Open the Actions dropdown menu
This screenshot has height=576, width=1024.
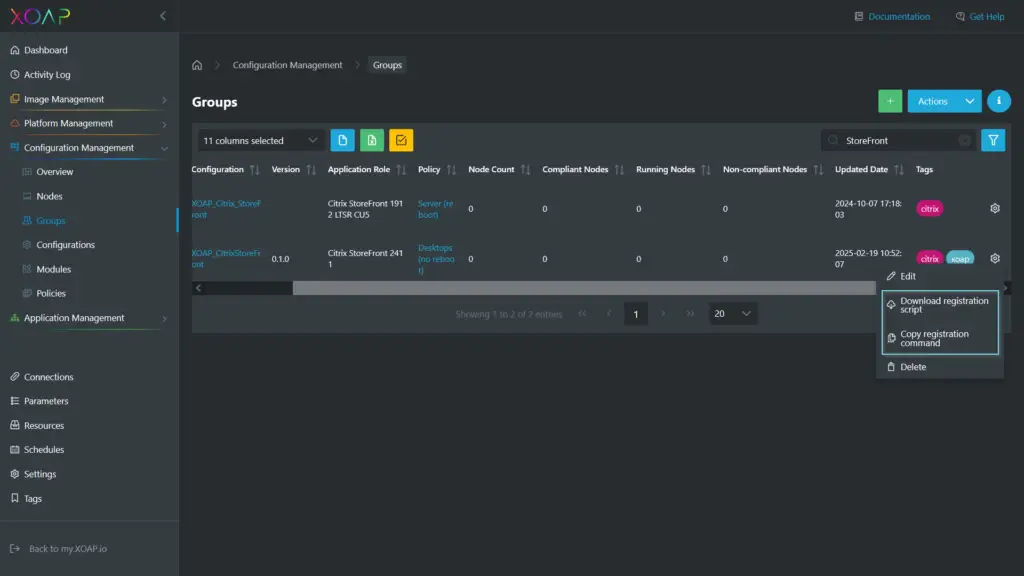[x=944, y=101]
